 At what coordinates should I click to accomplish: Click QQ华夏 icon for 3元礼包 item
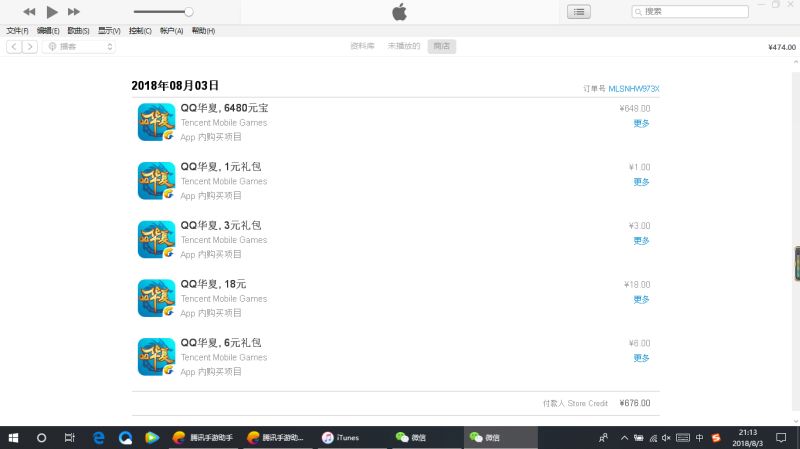(156, 239)
